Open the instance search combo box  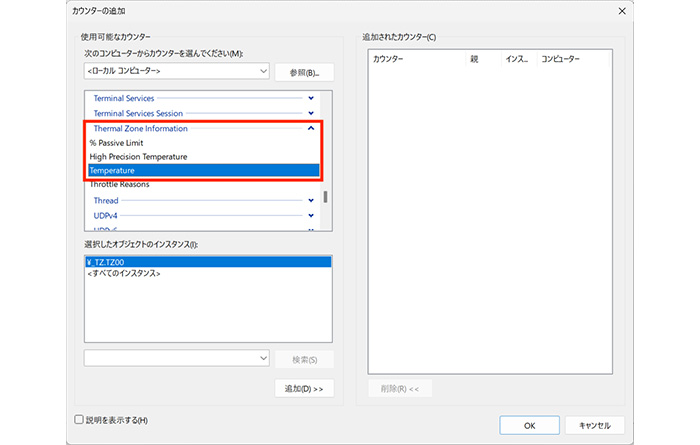coord(177,358)
